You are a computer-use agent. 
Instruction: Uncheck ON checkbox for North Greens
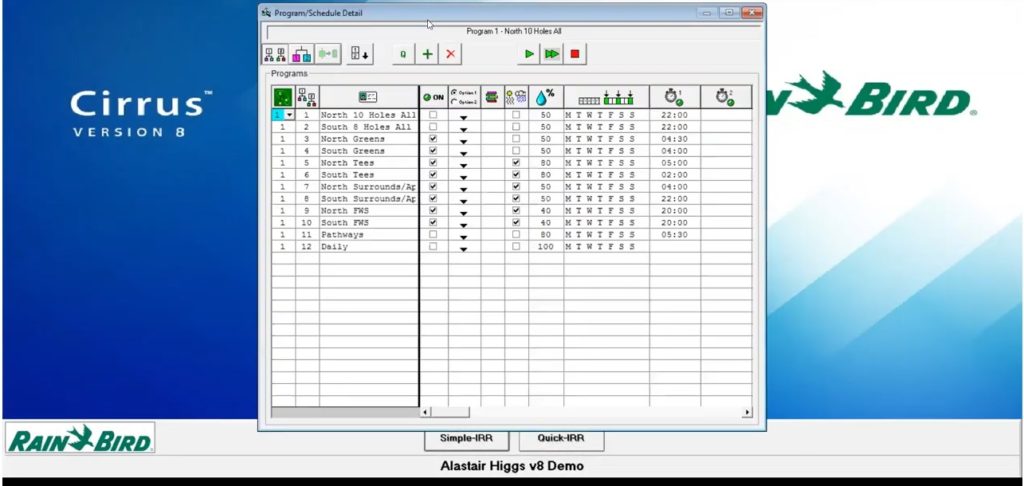433,139
